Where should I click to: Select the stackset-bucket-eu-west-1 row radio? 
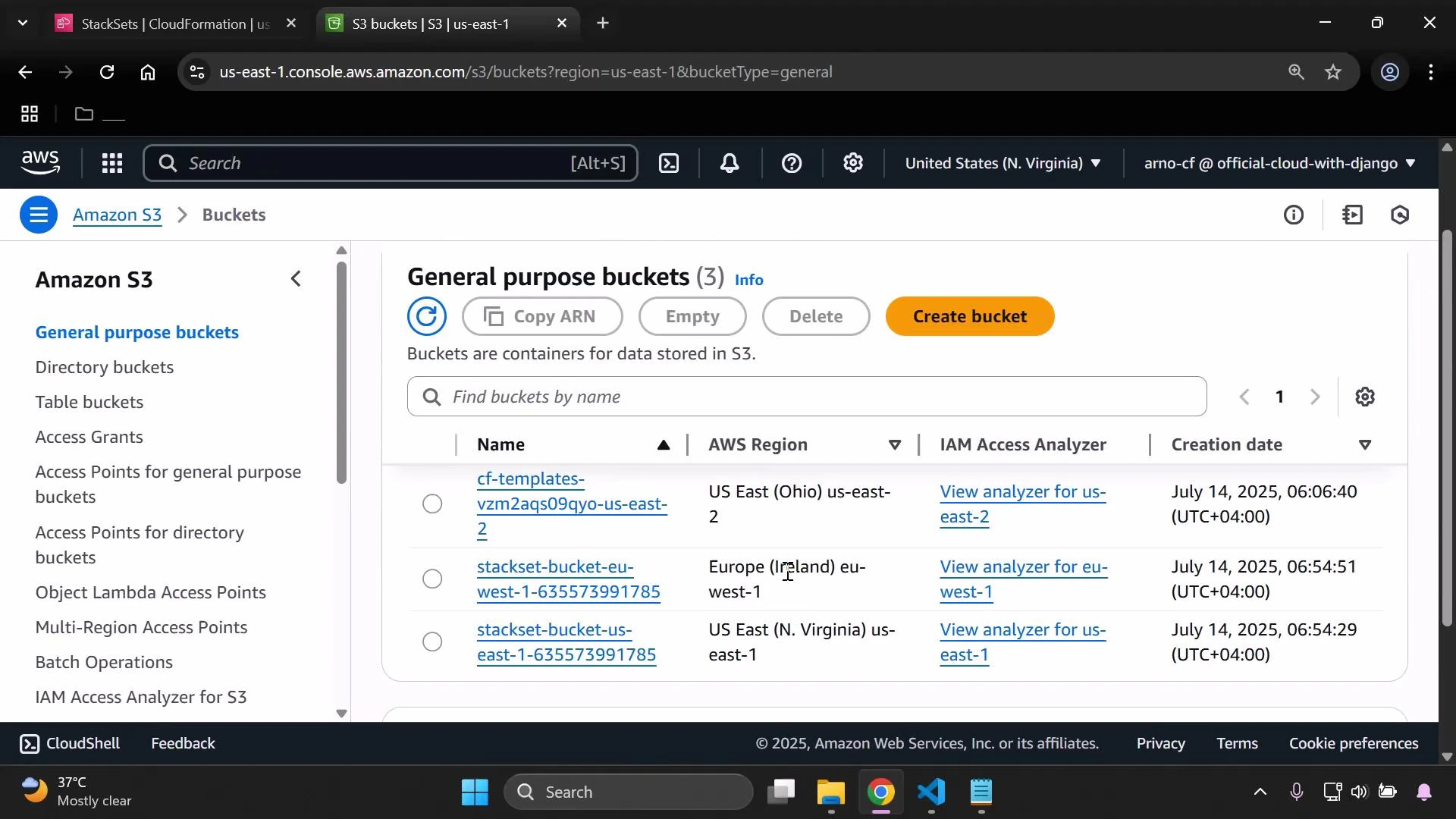[431, 578]
